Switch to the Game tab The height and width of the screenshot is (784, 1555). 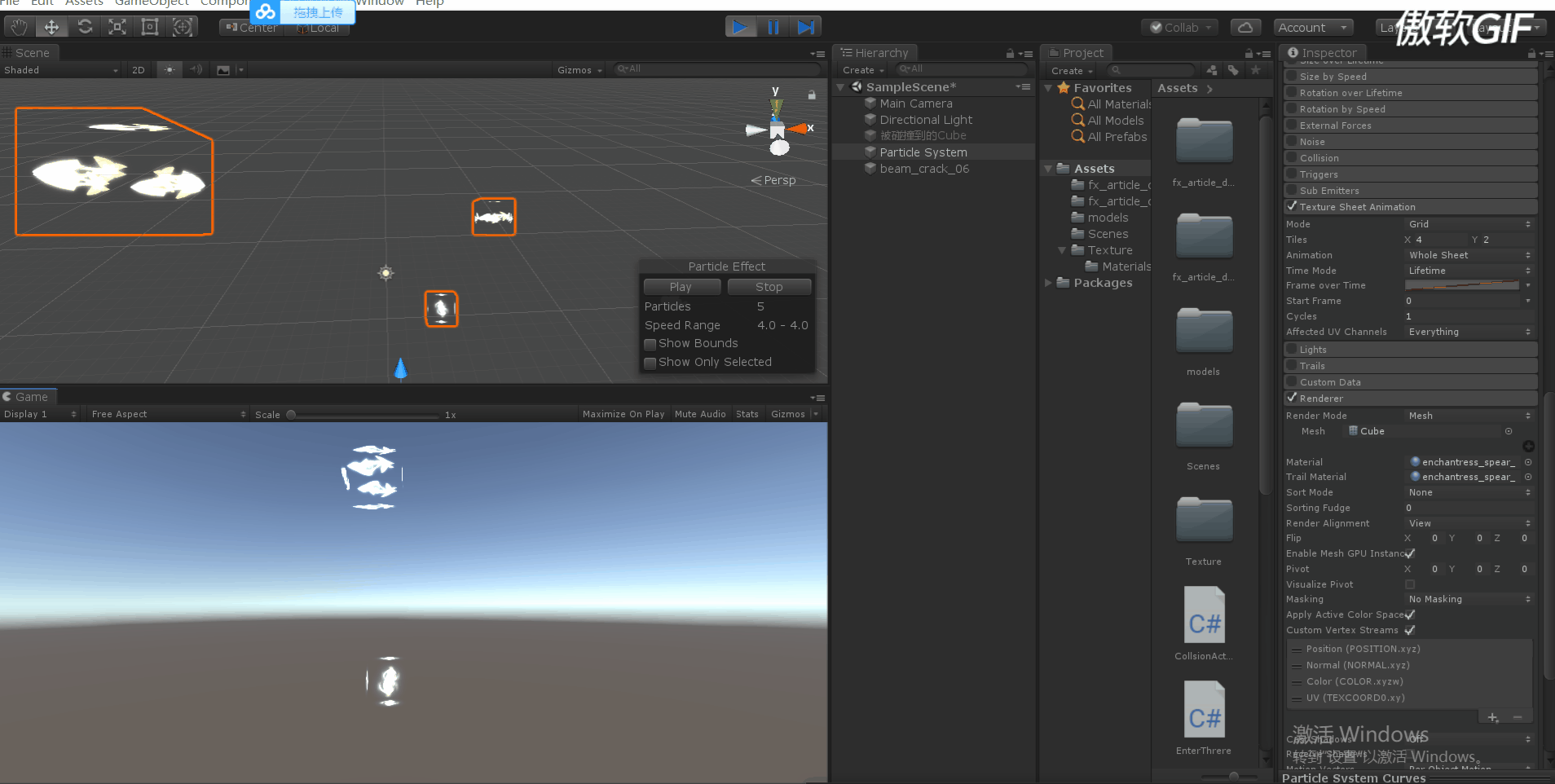[x=29, y=397]
